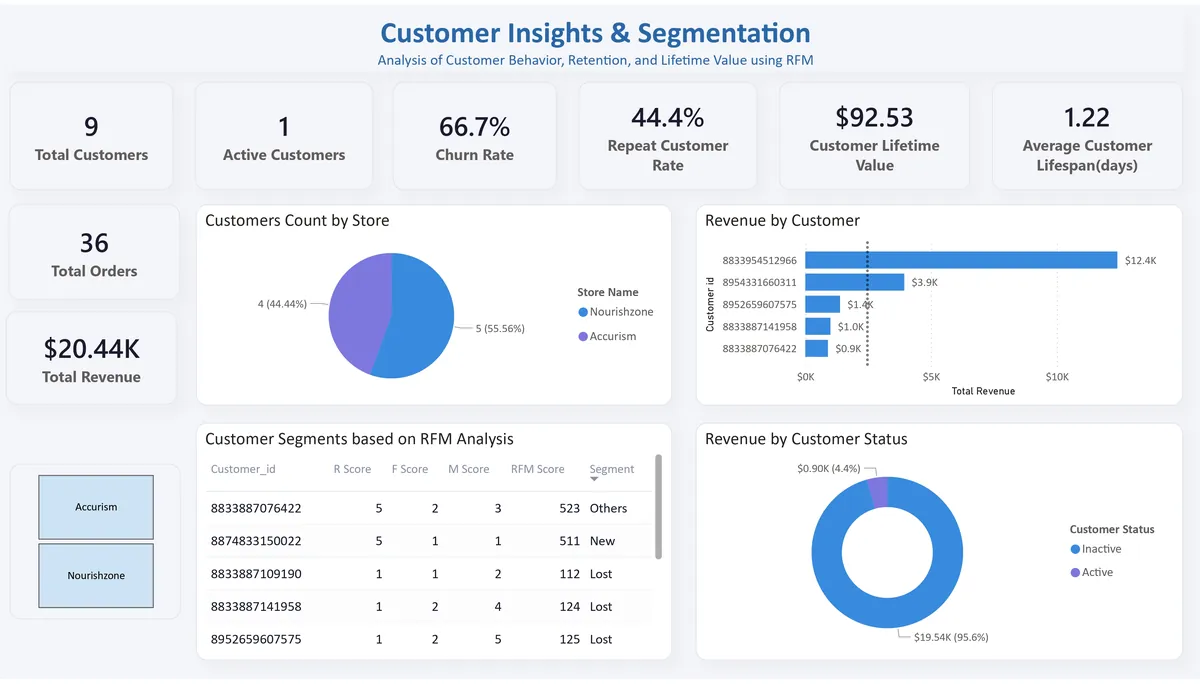
Task: Click the RFM Score value 523
Action: click(570, 508)
